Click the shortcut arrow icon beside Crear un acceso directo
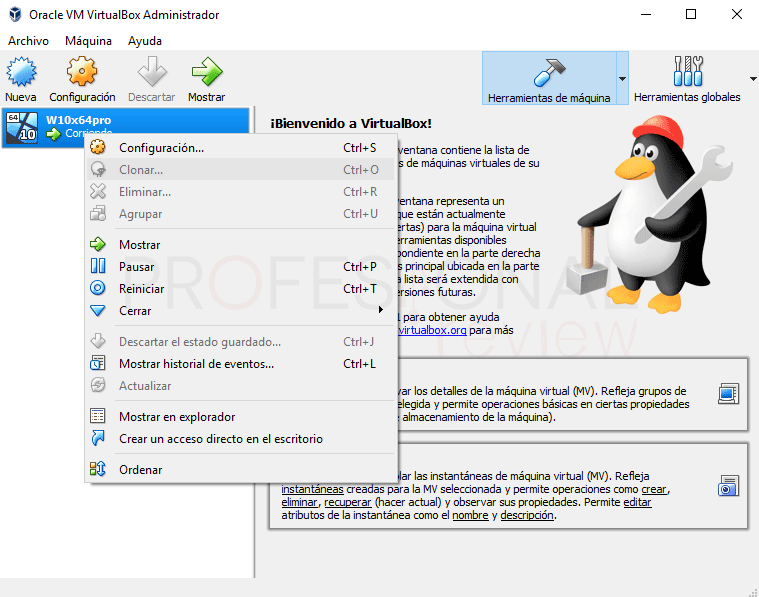The width and height of the screenshot is (759, 597). point(98,438)
